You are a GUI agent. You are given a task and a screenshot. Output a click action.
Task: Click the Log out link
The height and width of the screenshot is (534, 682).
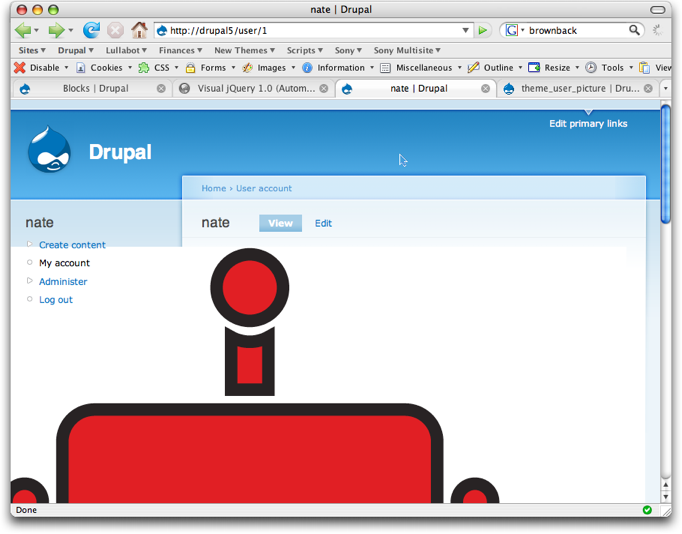coord(56,300)
